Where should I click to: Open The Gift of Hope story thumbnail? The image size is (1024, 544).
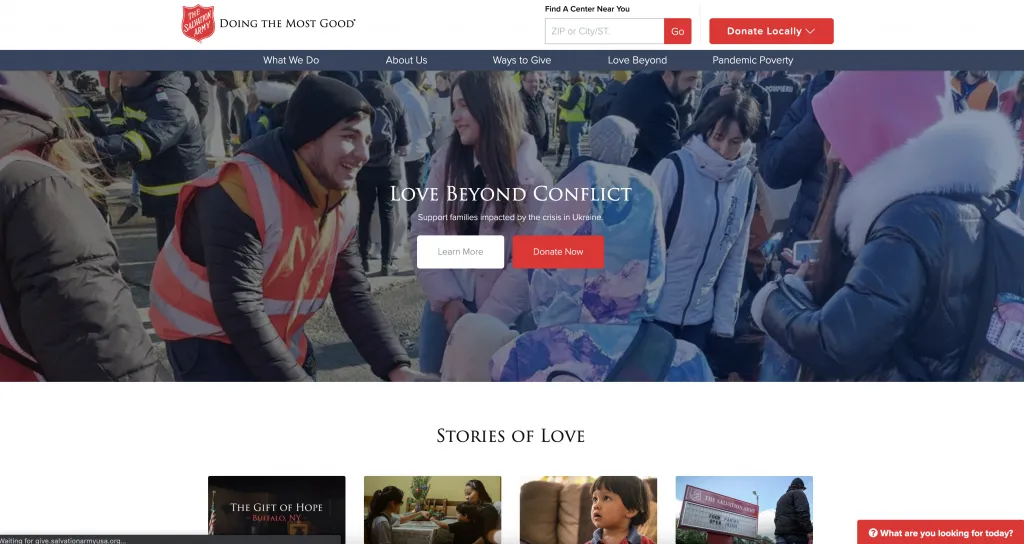point(276,510)
